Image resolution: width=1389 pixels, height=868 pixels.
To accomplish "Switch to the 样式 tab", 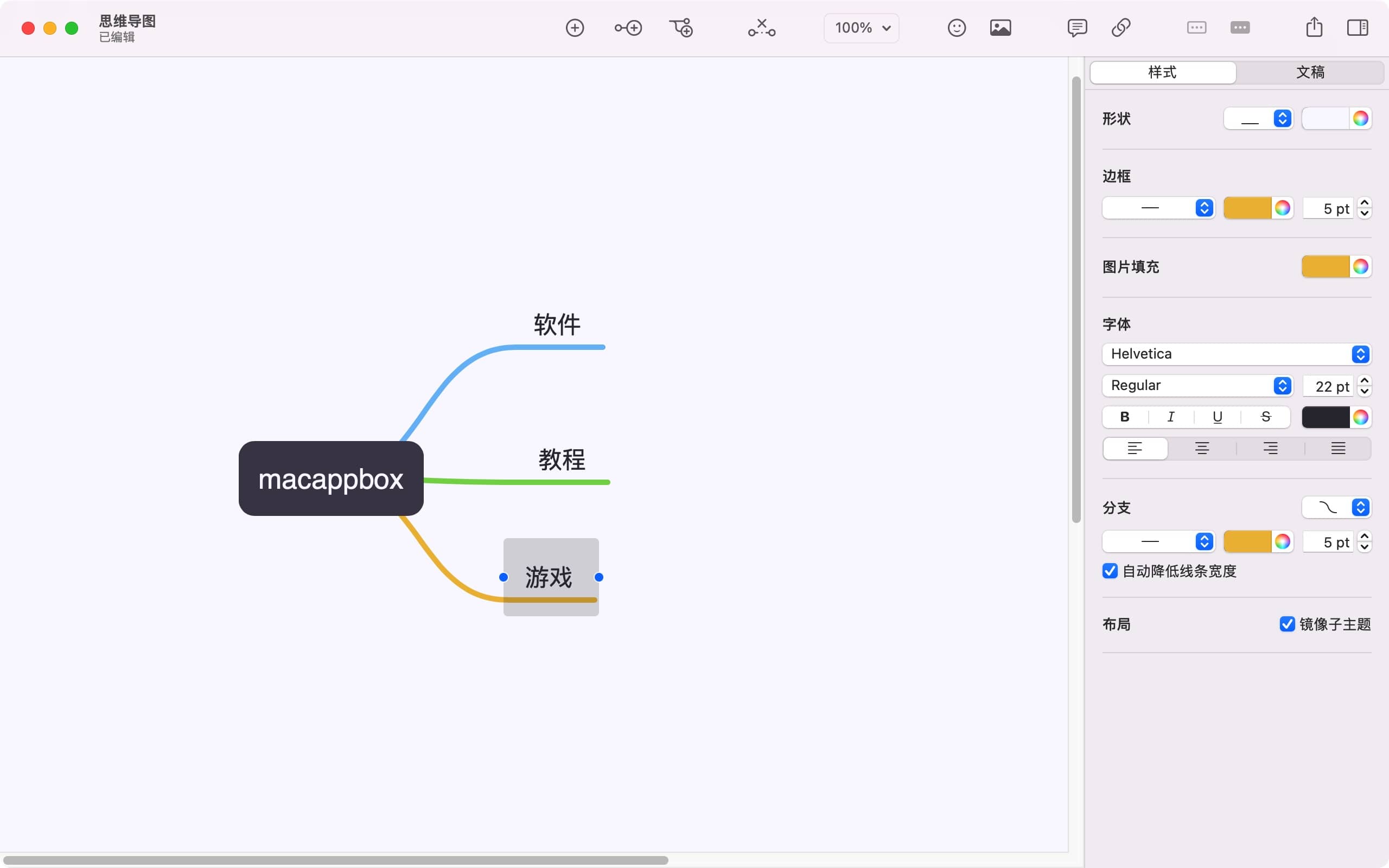I will point(1162,72).
